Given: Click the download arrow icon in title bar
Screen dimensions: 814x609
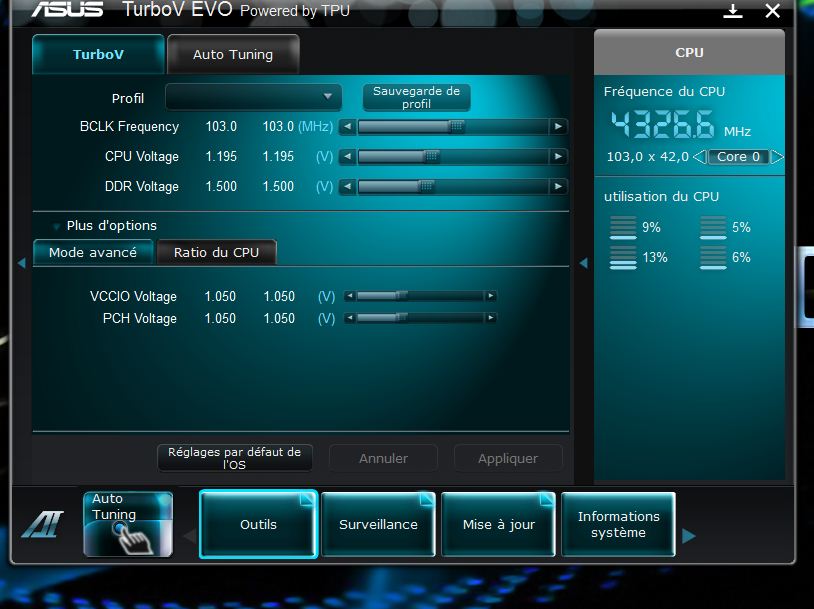Looking at the screenshot, I should [x=733, y=11].
